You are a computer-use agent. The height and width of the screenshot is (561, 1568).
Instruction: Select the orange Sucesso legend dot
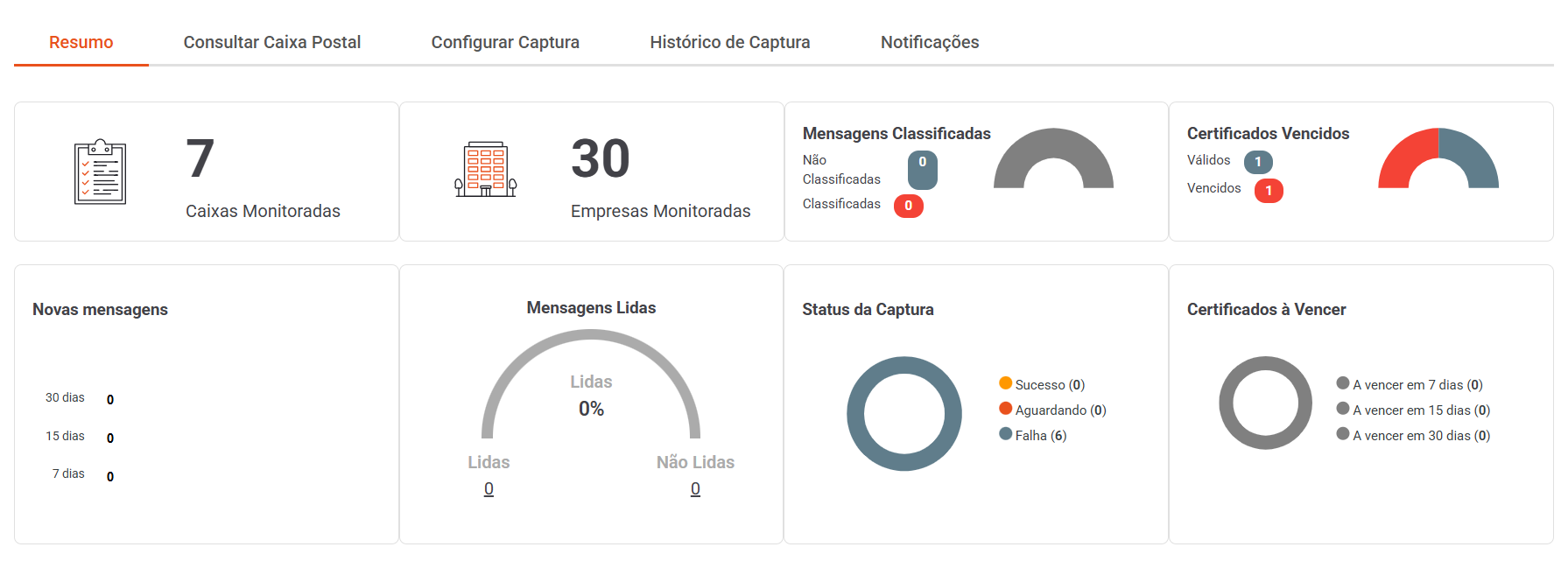1006,383
